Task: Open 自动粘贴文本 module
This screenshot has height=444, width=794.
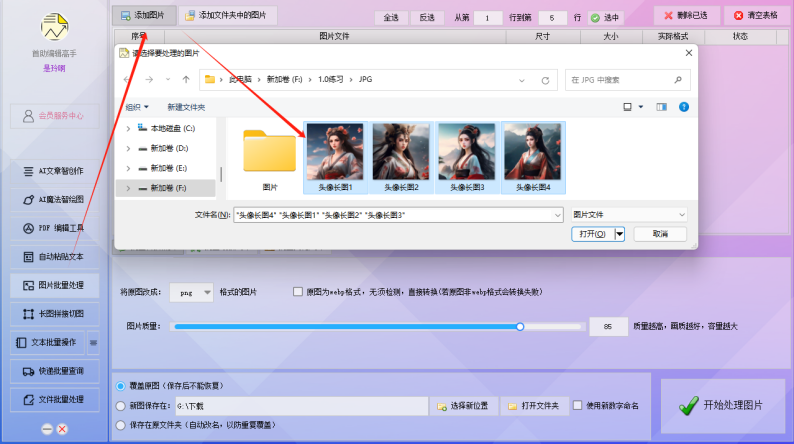Action: [55, 257]
